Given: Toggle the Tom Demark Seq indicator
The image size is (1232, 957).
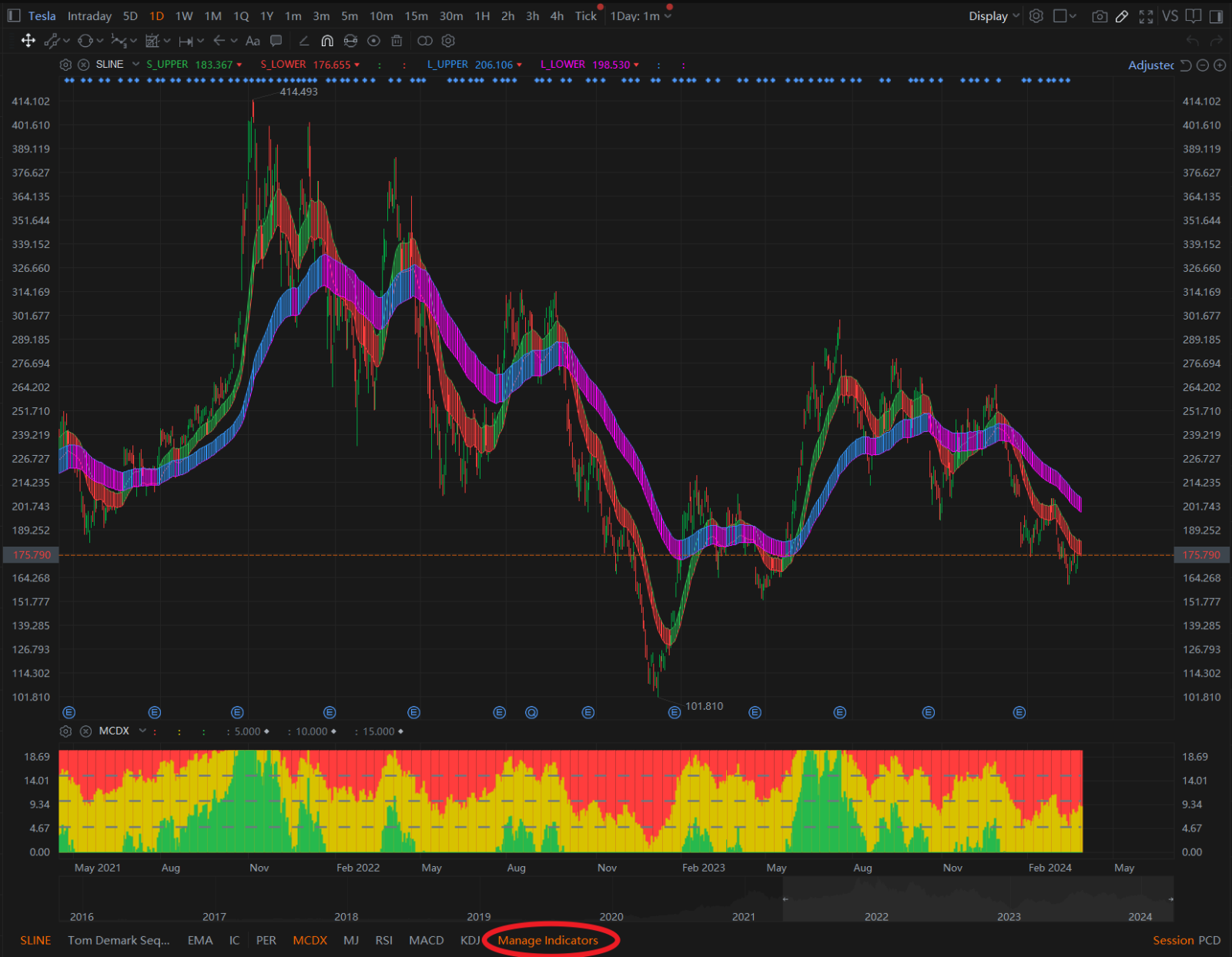Looking at the screenshot, I should (x=119, y=940).
